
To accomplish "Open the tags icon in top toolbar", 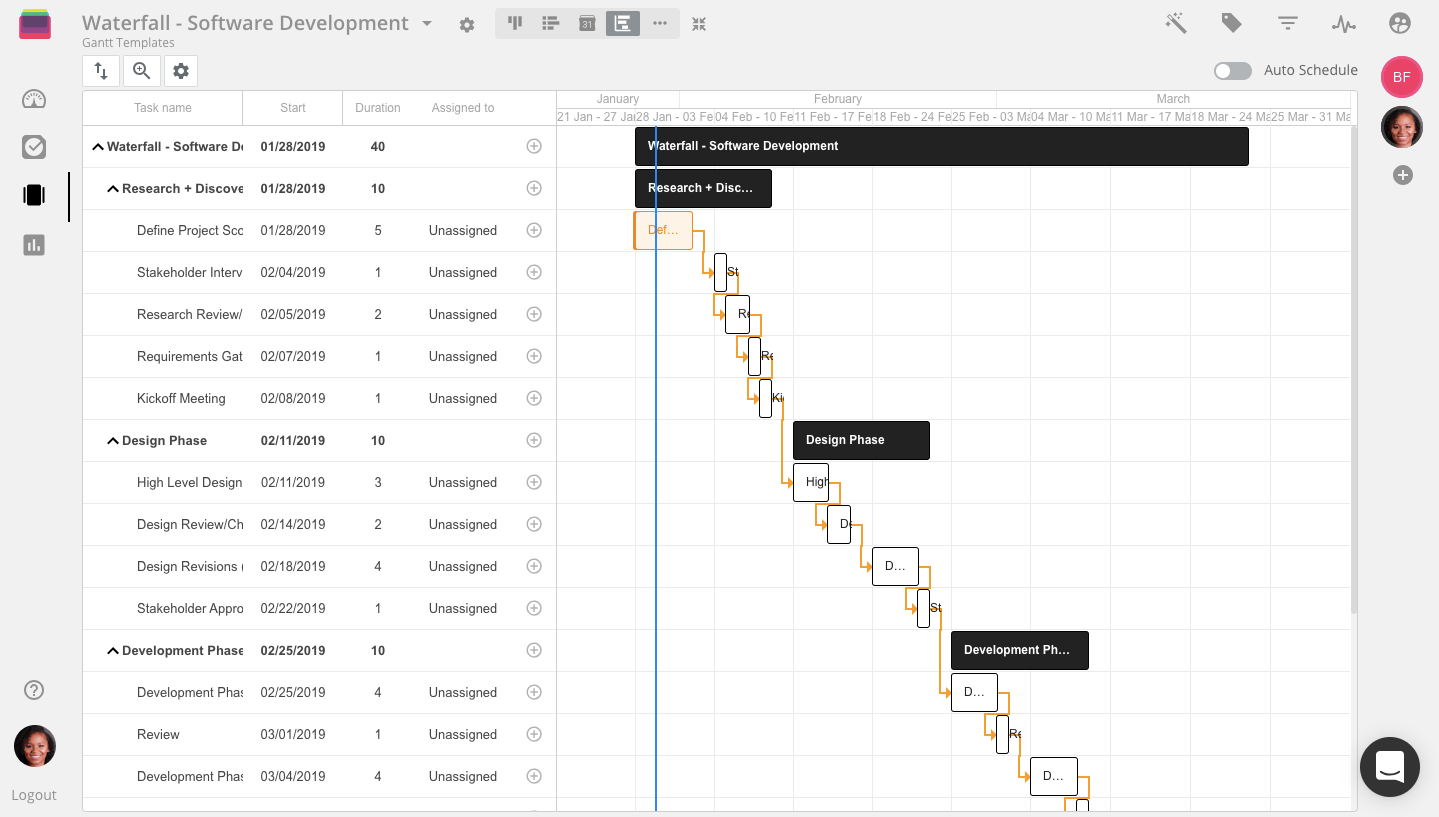I will [1232, 24].
